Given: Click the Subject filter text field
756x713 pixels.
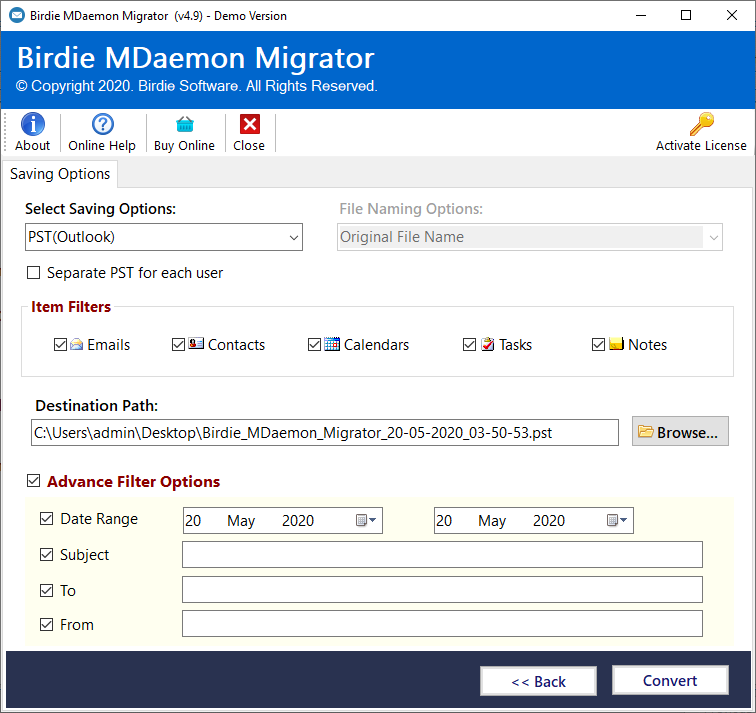Looking at the screenshot, I should click(442, 554).
